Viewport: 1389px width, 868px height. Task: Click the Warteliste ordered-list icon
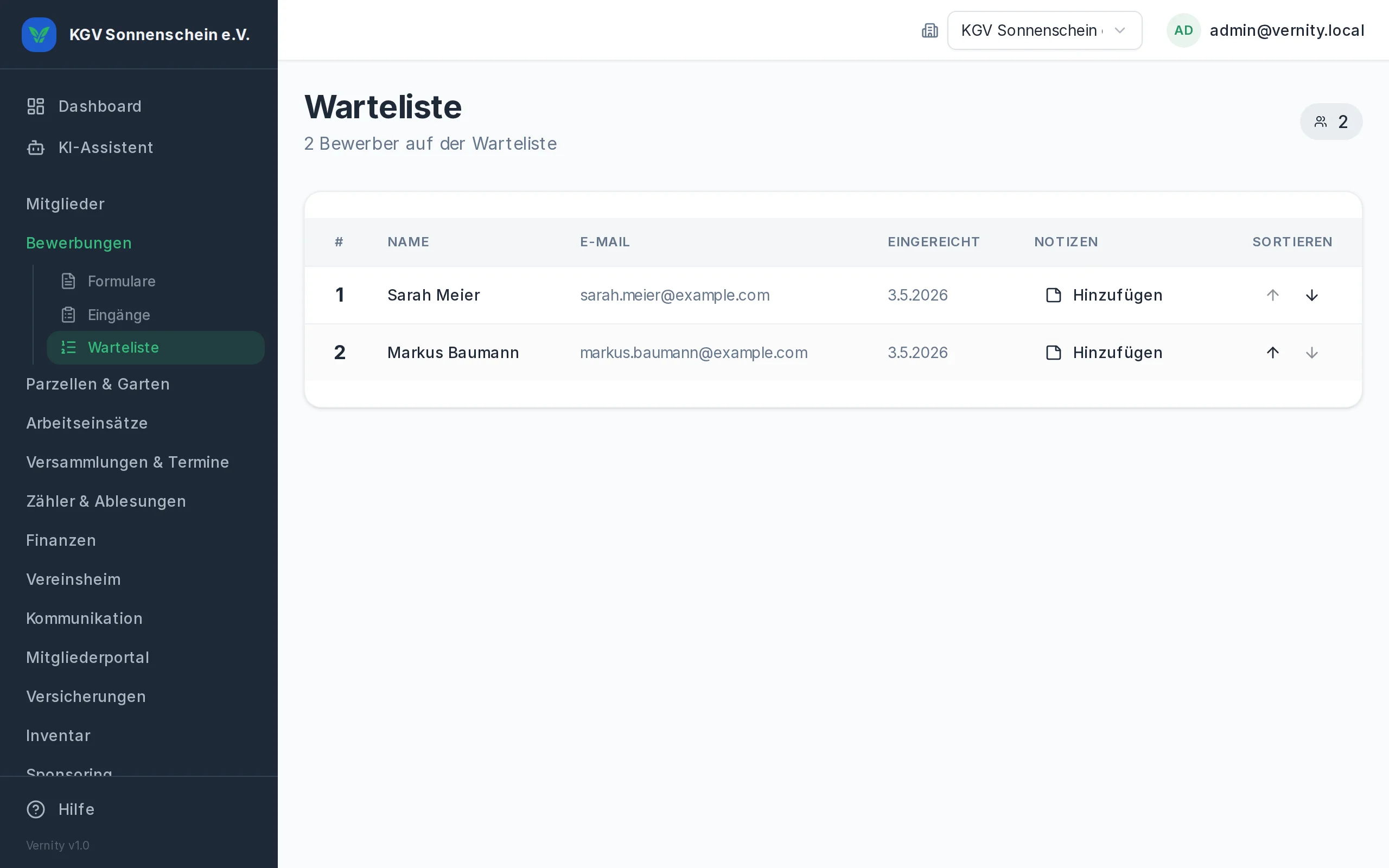[68, 347]
